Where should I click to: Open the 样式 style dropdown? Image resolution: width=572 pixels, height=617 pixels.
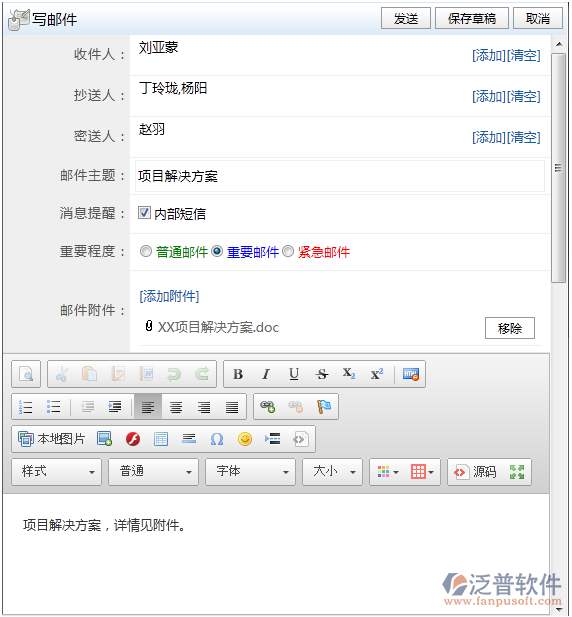[57, 471]
